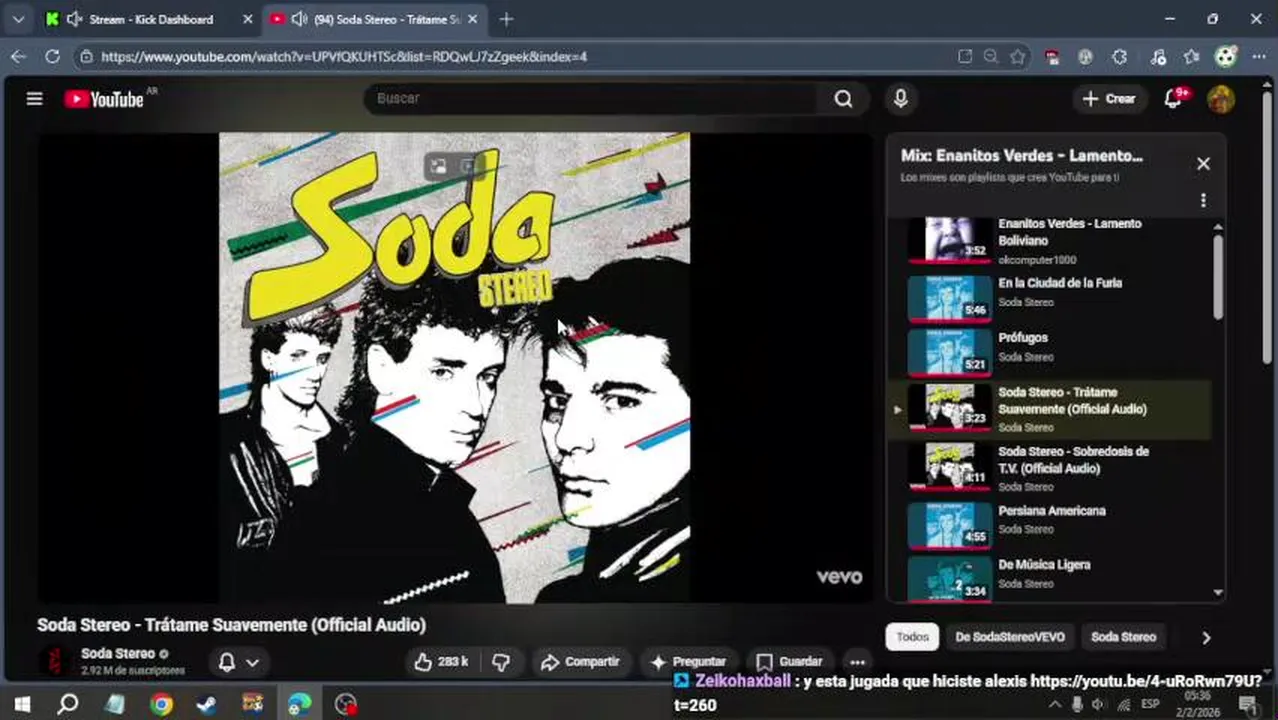Open the Windows Start menu
Image resolution: width=1278 pixels, height=720 pixels.
tap(21, 704)
